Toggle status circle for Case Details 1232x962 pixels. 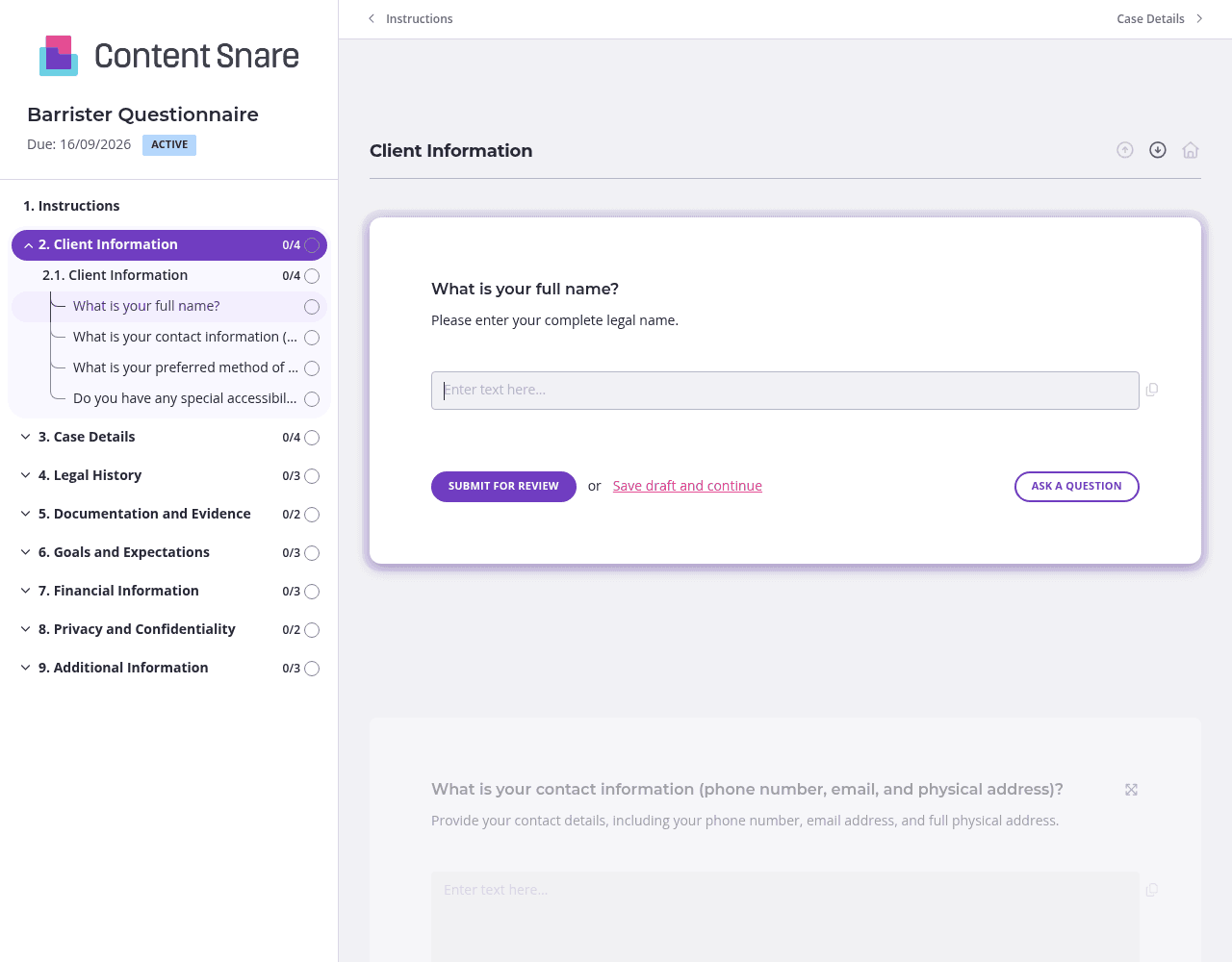(x=312, y=438)
